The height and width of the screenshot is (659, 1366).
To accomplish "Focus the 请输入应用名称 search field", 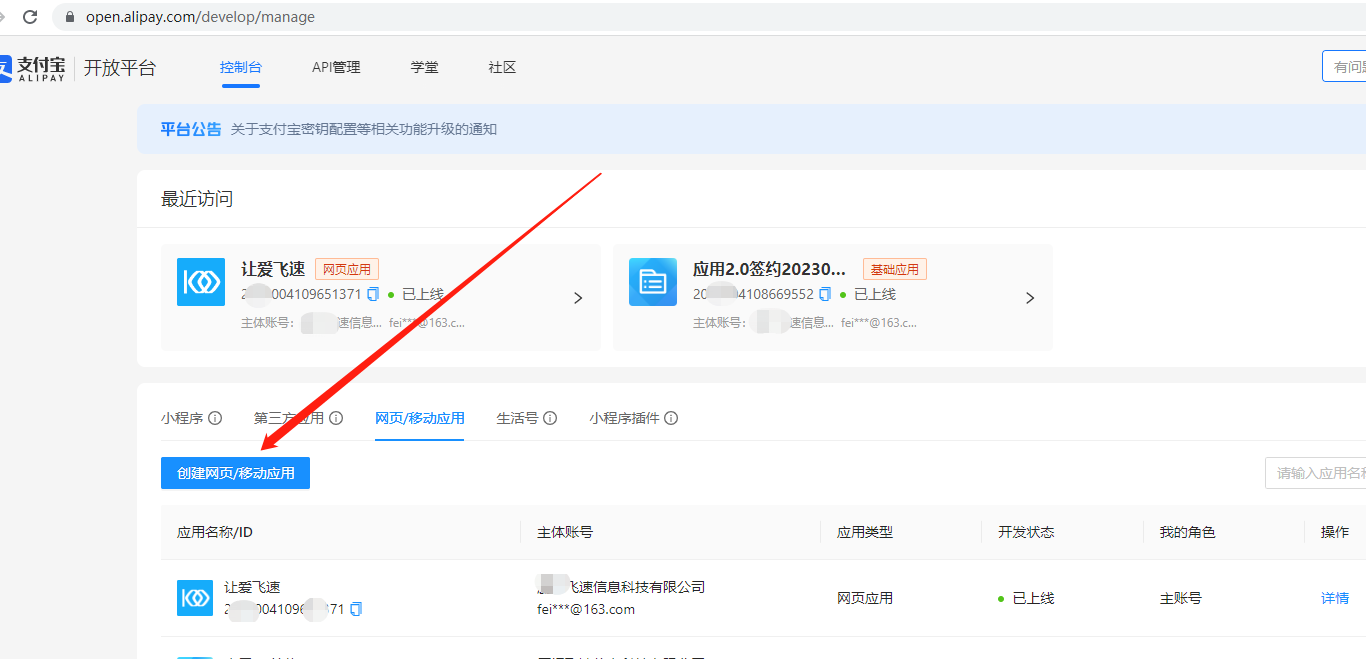I will (x=1315, y=473).
